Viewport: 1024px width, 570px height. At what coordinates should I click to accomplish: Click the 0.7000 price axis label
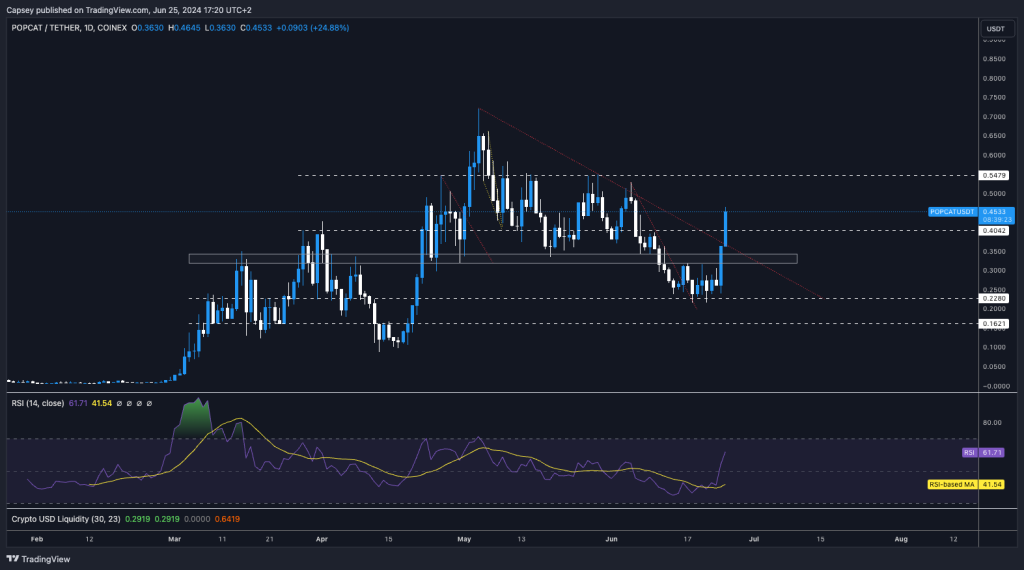[x=994, y=117]
